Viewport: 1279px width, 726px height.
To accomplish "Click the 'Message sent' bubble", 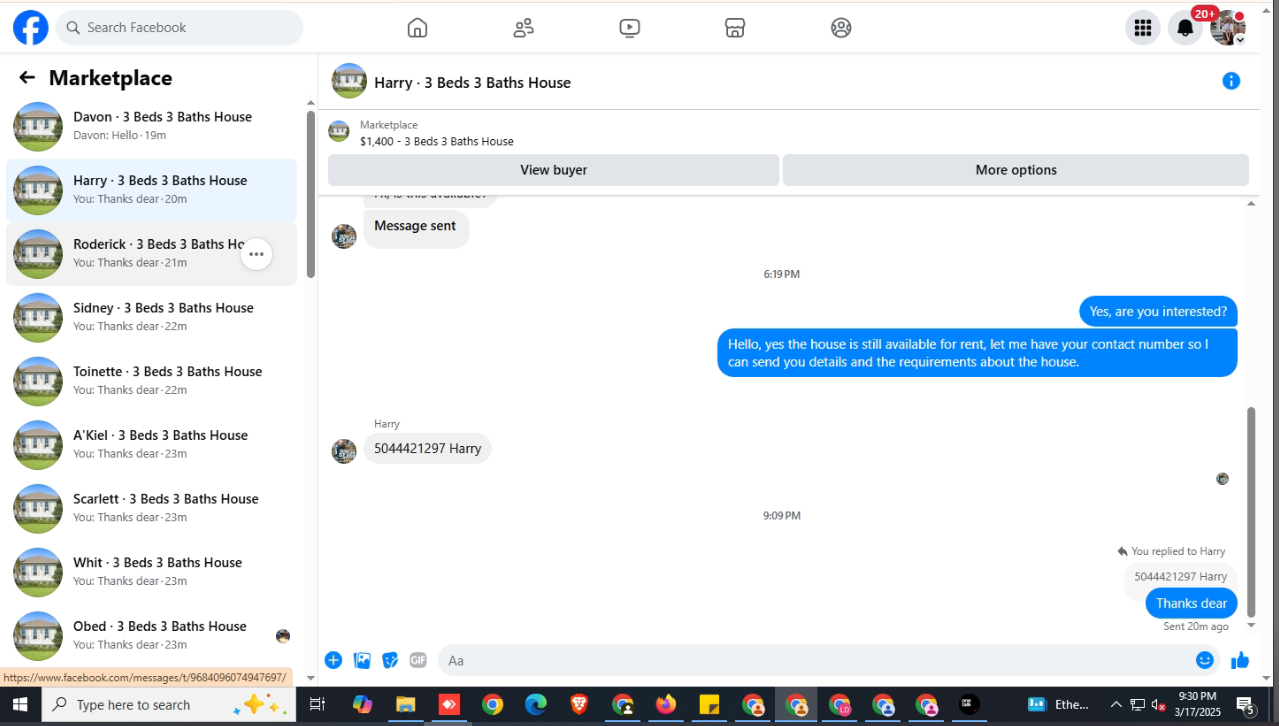I will pyautogui.click(x=415, y=226).
